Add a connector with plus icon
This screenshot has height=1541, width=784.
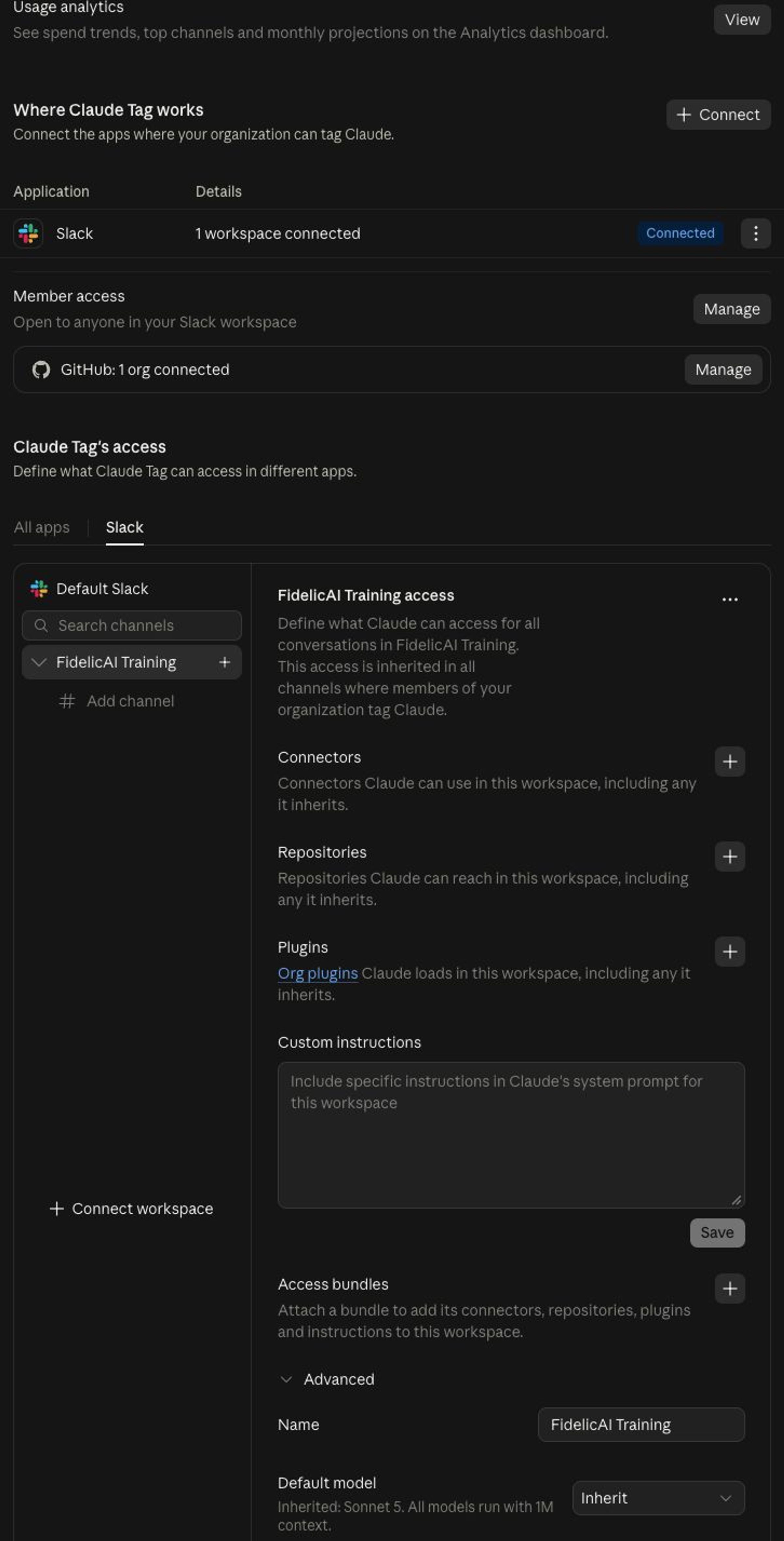tap(729, 762)
